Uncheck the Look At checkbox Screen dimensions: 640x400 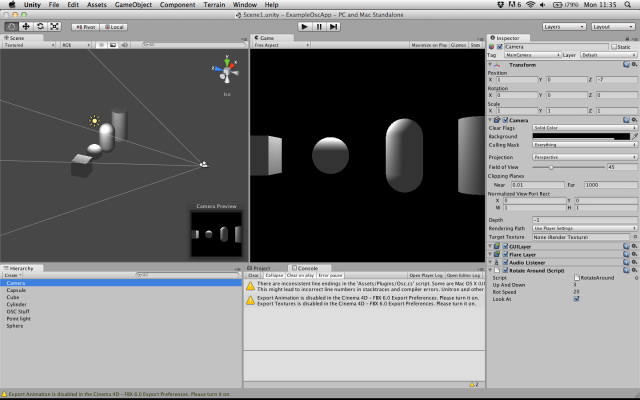pyautogui.click(x=576, y=299)
